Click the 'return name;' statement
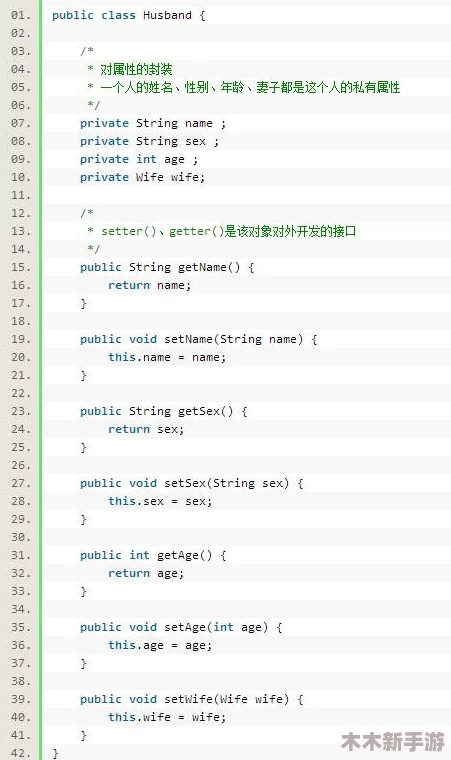This screenshot has width=451, height=760. coord(149,285)
